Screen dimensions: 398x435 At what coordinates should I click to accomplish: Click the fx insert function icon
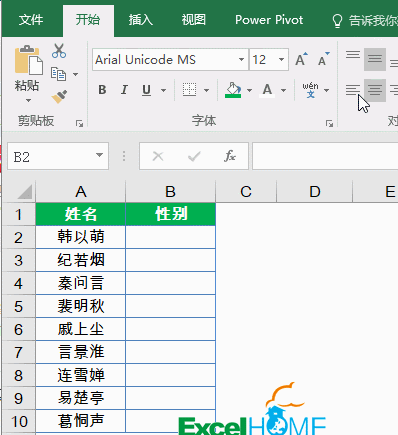click(230, 156)
